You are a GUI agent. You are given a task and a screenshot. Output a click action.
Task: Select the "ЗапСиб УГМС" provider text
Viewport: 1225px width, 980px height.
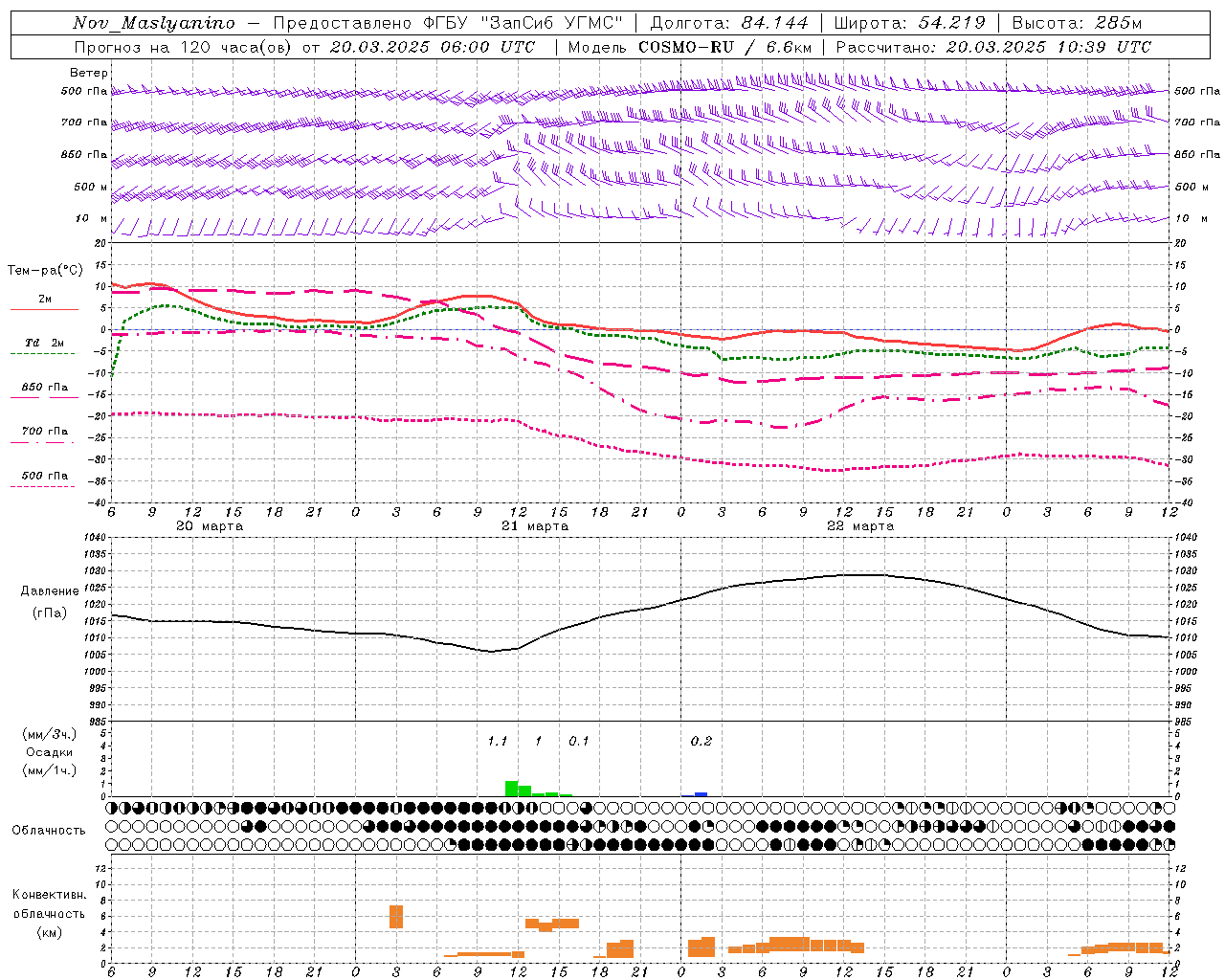point(553,23)
